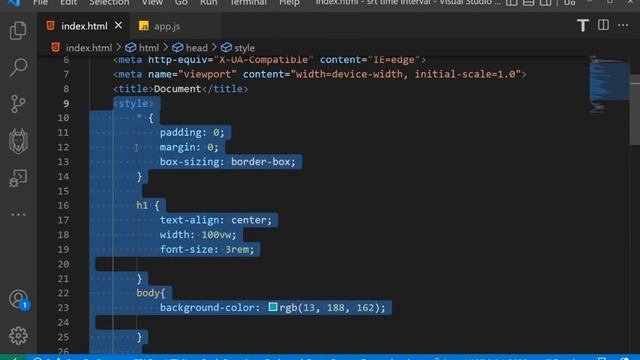Viewport: 640px width, 360px height.
Task: Split the editor to the right
Action: pyautogui.click(x=603, y=25)
